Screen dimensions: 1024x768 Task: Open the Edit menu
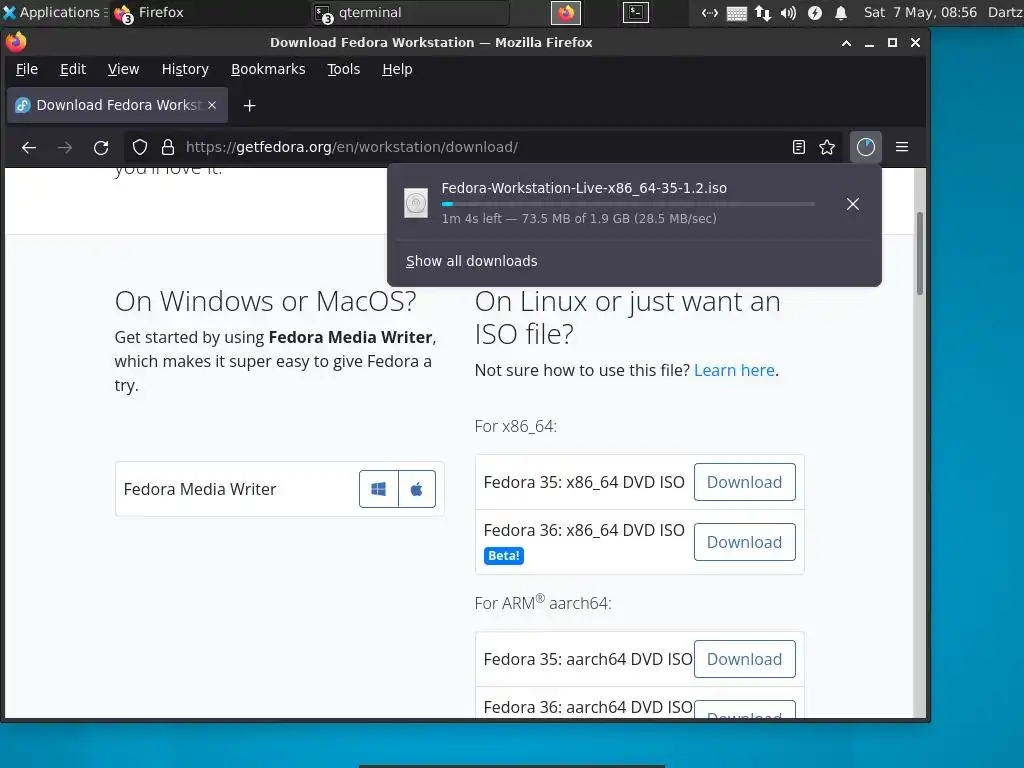pyautogui.click(x=72, y=69)
